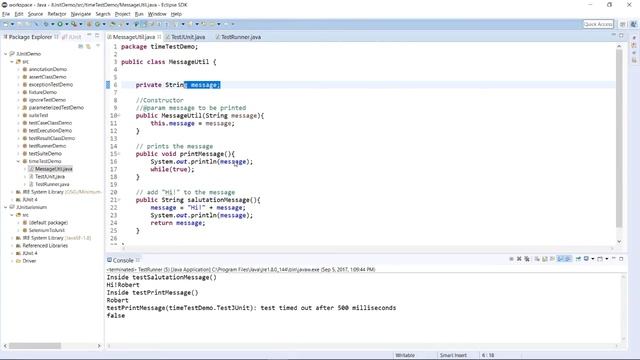
Task: Expand Referenced Libraries in JUnitselenium
Action: coord(12,246)
